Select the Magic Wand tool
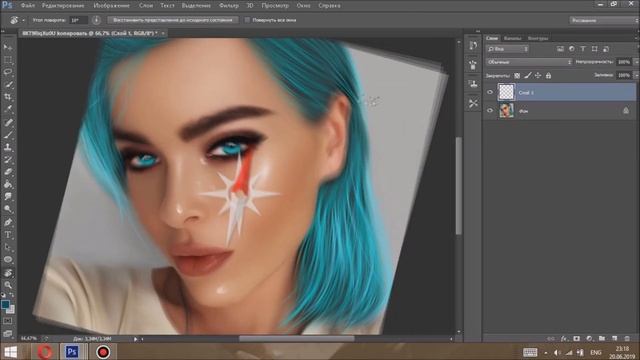This screenshot has width=640, height=360. coord(8,85)
